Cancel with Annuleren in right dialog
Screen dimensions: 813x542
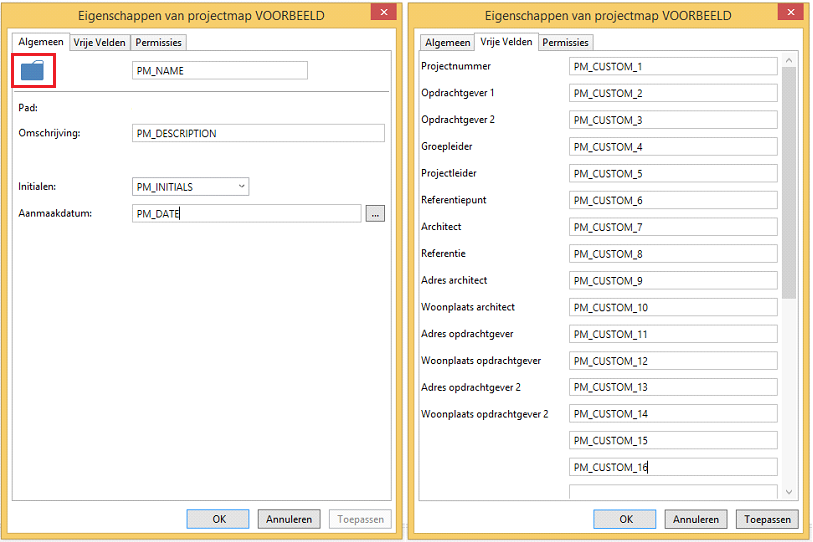pos(696,519)
